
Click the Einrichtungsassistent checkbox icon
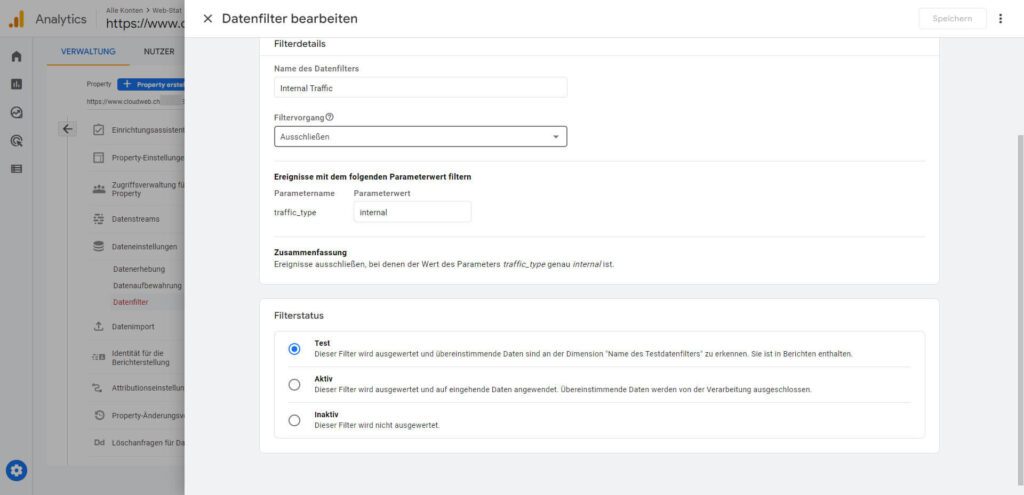click(99, 130)
